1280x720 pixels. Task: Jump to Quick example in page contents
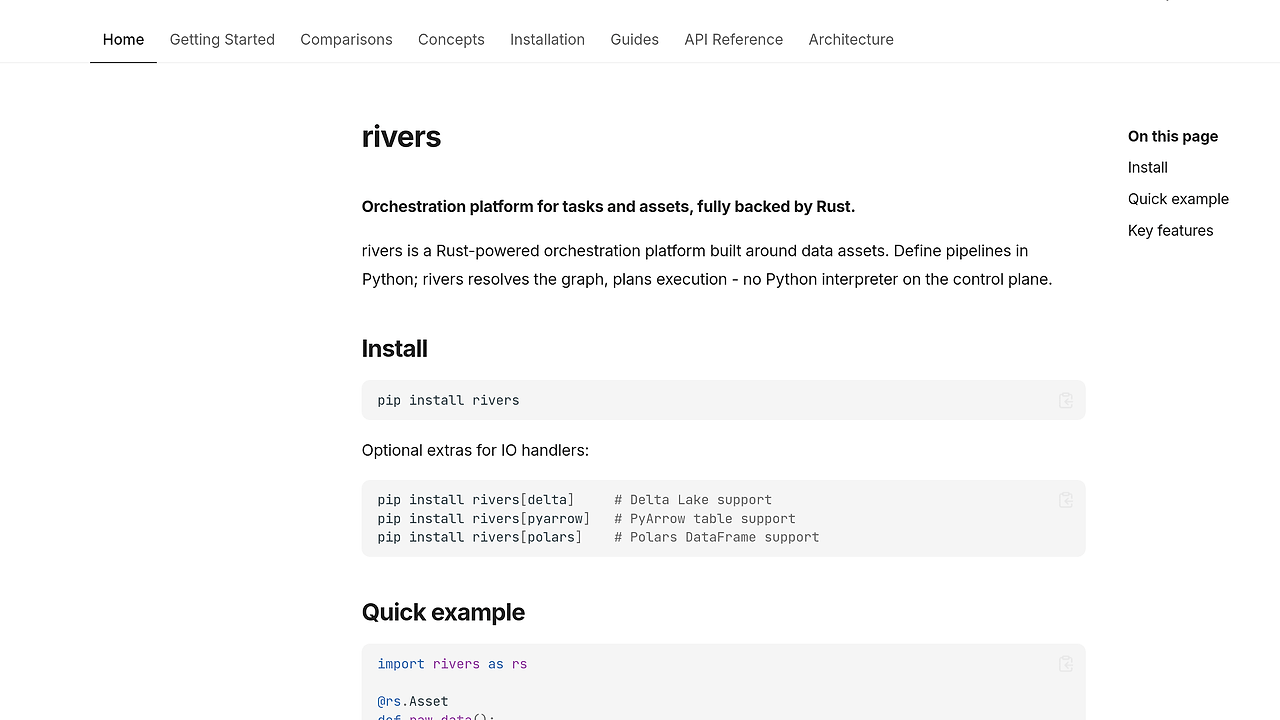tap(1178, 199)
